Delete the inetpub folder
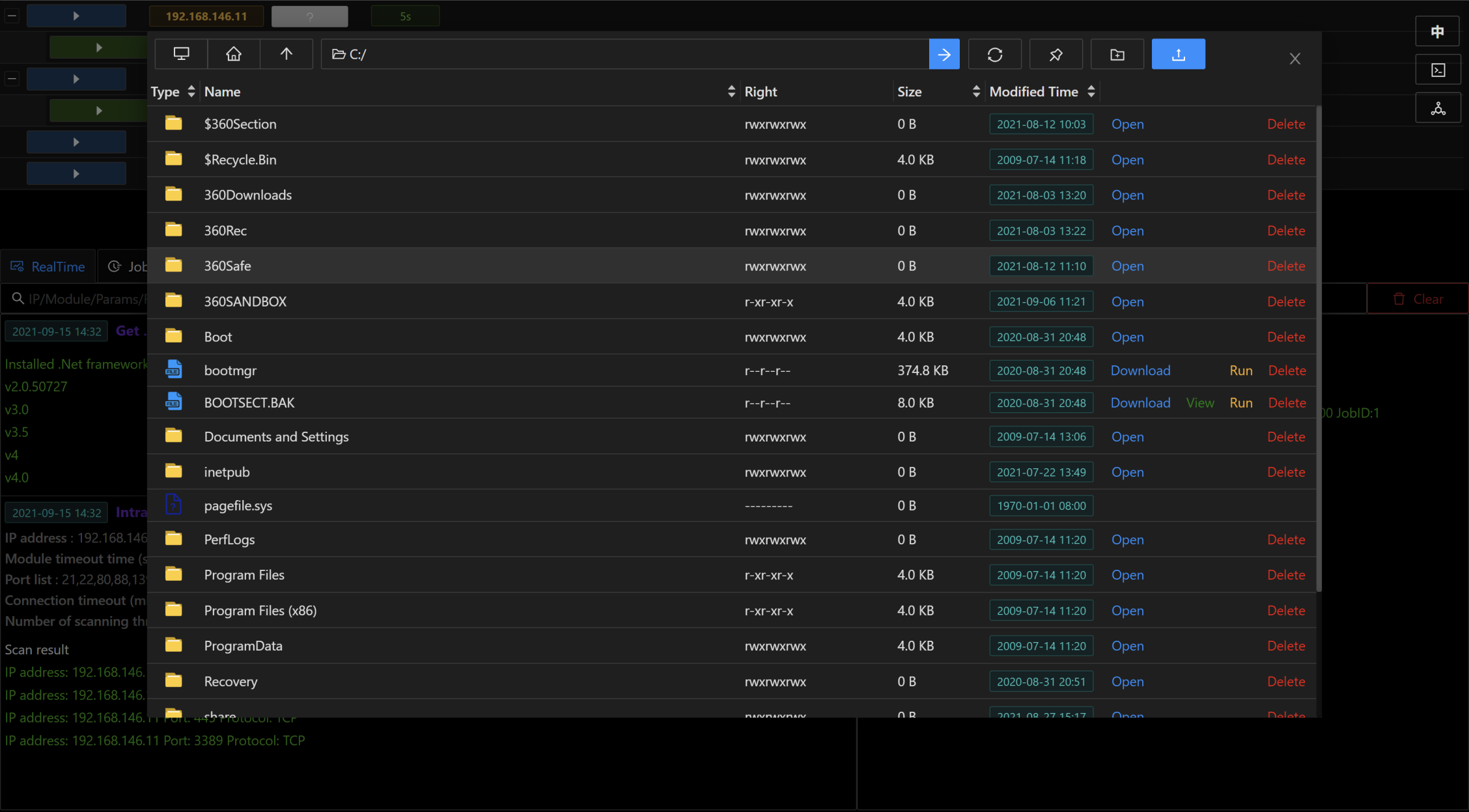Viewport: 1469px width, 812px height. tap(1285, 472)
